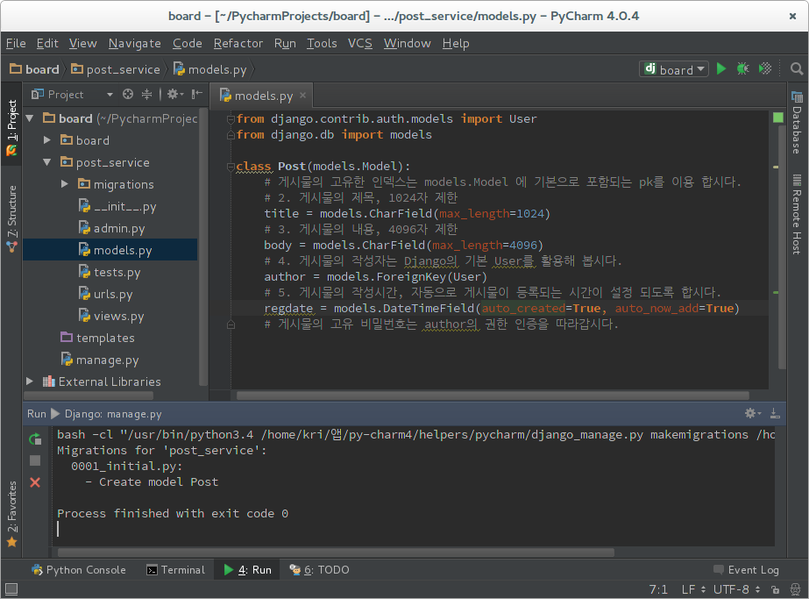Image resolution: width=809 pixels, height=599 pixels.
Task: Open the 7: Structure tool window
Action: coord(12,219)
